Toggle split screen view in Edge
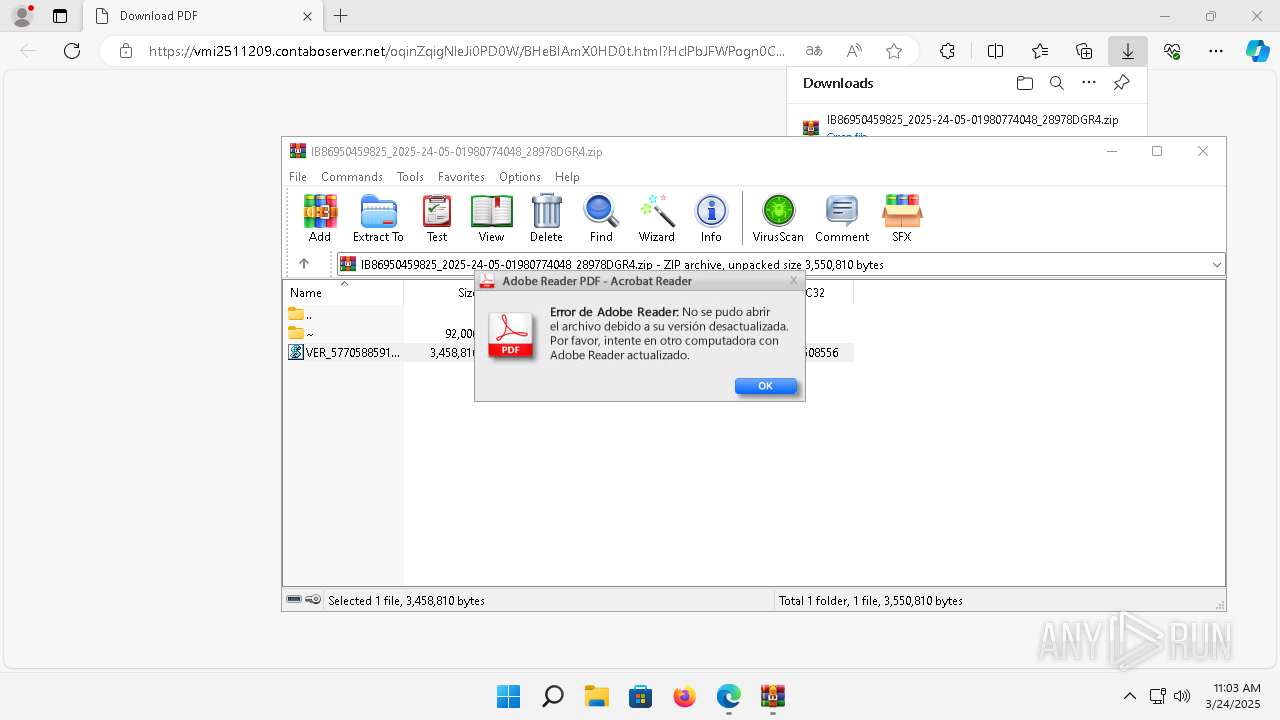Image resolution: width=1280 pixels, height=720 pixels. (996, 51)
